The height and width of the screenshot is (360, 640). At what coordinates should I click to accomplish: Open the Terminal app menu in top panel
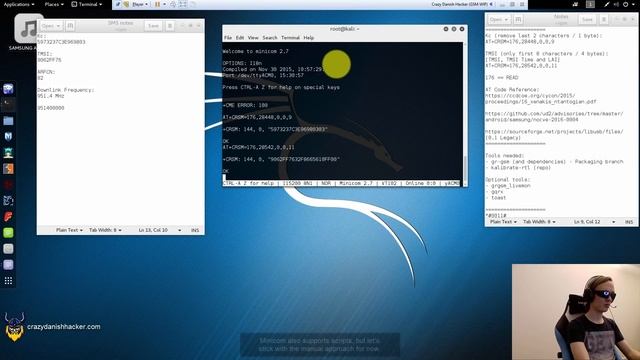point(87,4)
